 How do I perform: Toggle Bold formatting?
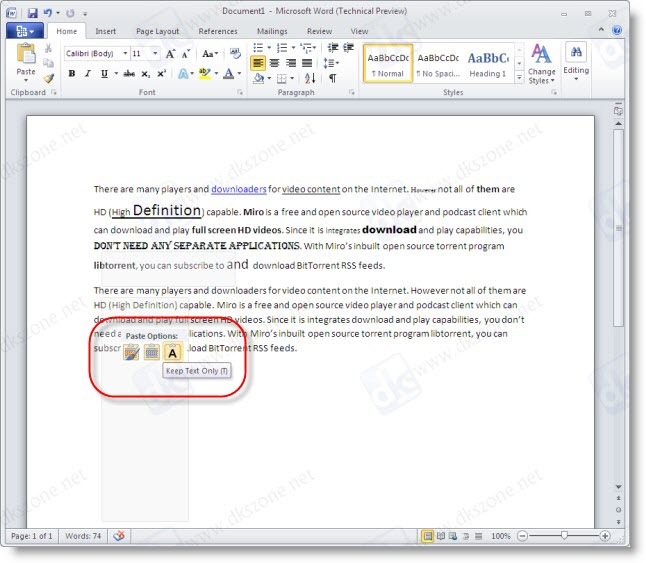(72, 74)
